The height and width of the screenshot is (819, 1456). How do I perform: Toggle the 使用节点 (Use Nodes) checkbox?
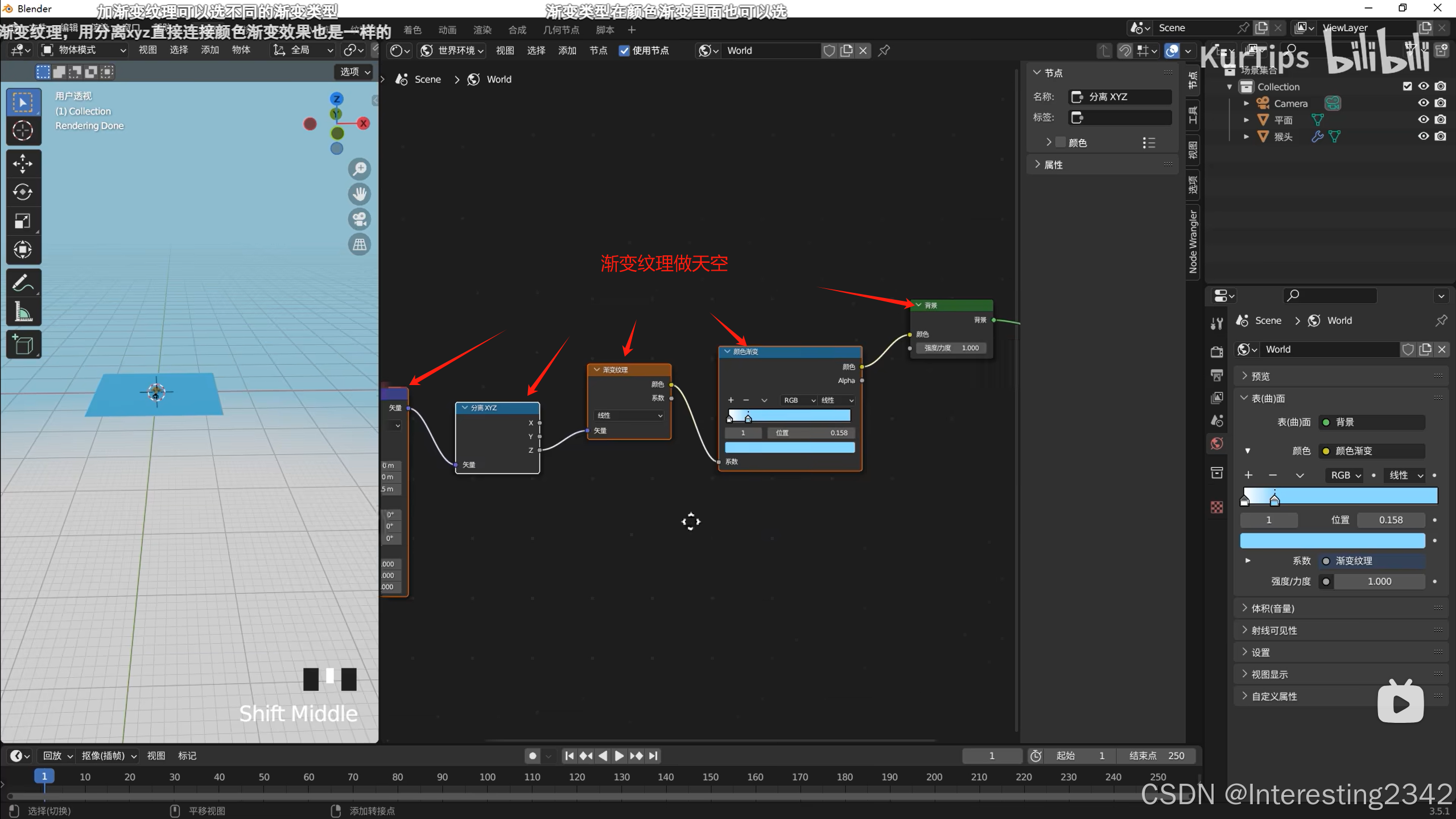pos(624,51)
